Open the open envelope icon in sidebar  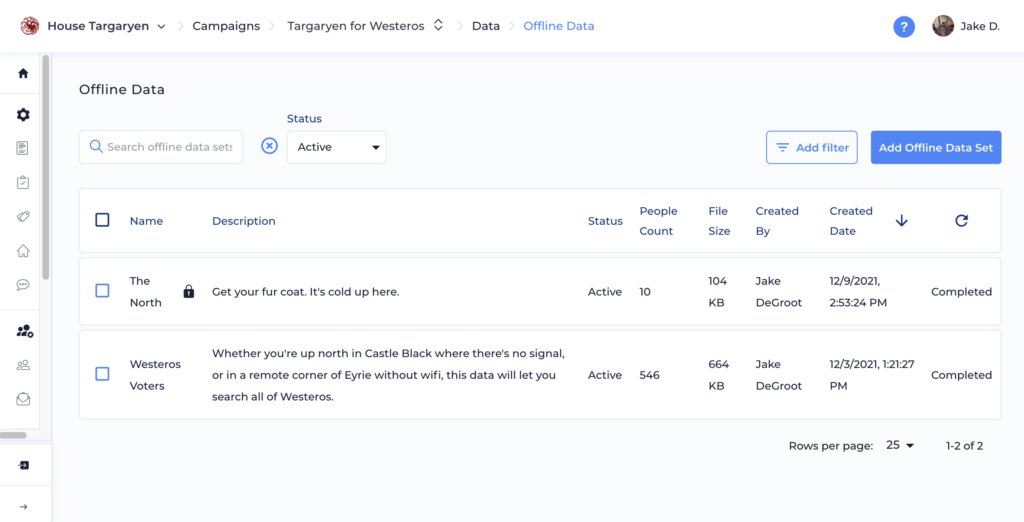(x=23, y=399)
